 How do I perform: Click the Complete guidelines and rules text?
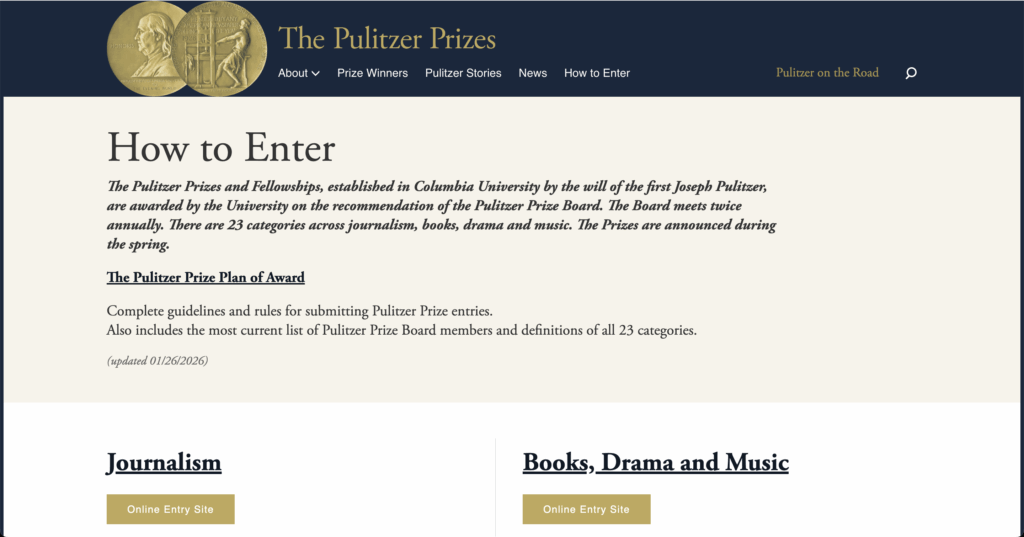pos(299,311)
